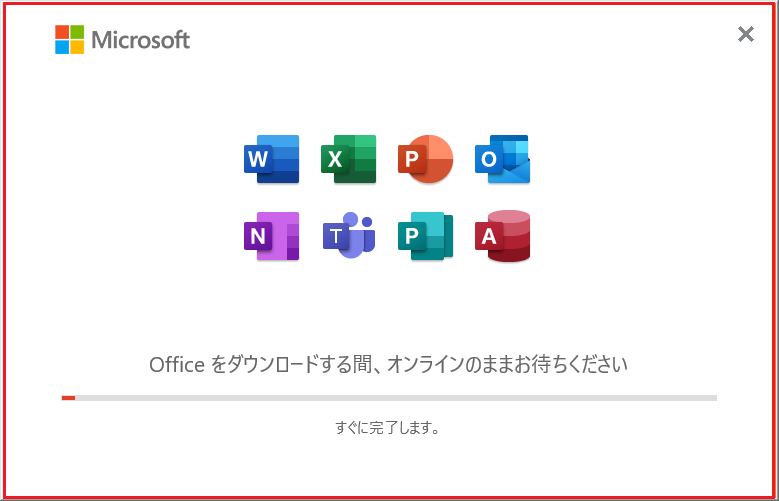Select the red Access database icon
Screen dimensions: 779x501
click(502, 236)
